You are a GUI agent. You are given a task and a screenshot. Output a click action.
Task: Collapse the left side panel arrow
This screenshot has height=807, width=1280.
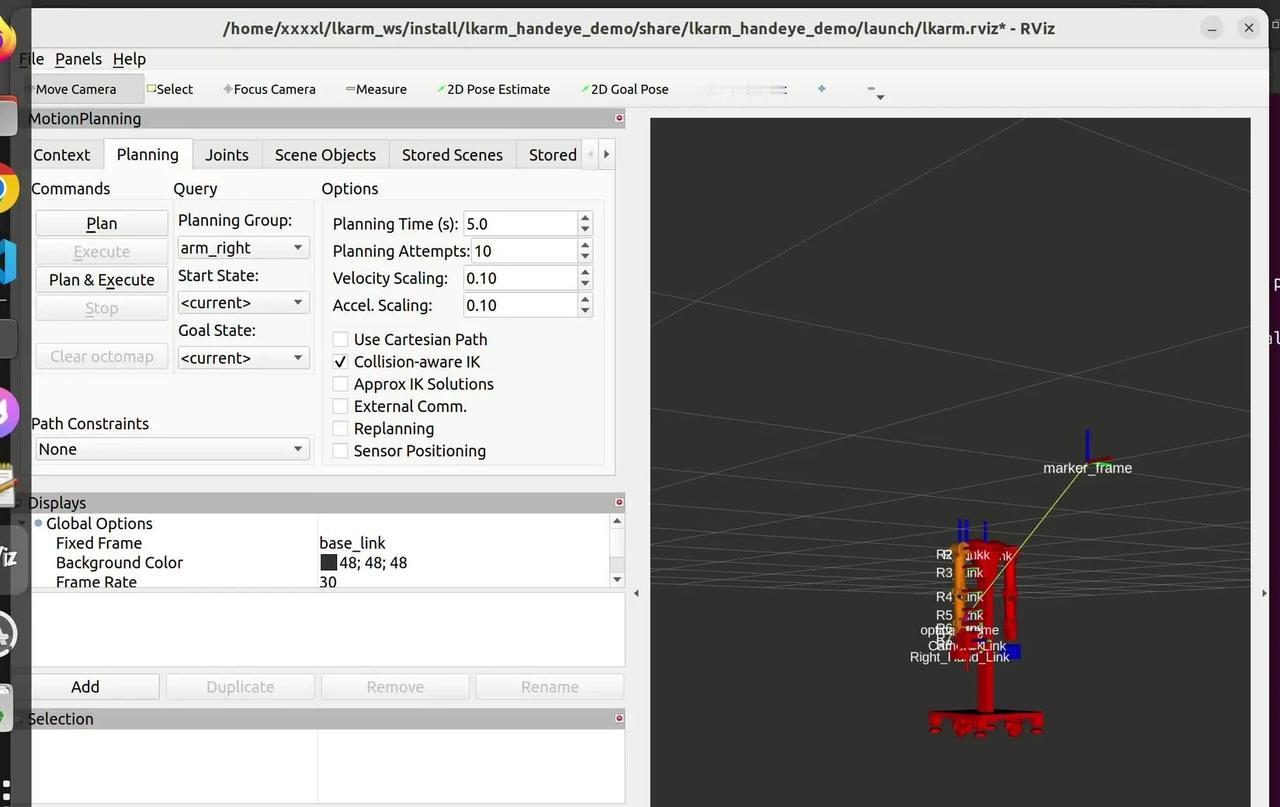point(637,593)
